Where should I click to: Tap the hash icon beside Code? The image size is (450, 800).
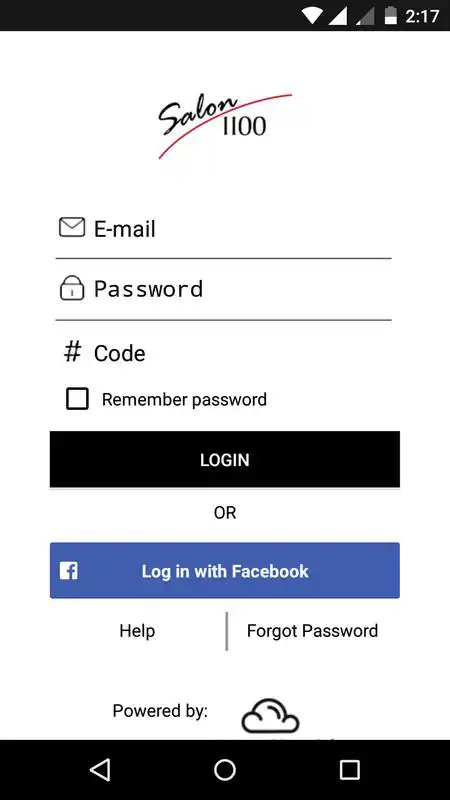[x=72, y=352]
